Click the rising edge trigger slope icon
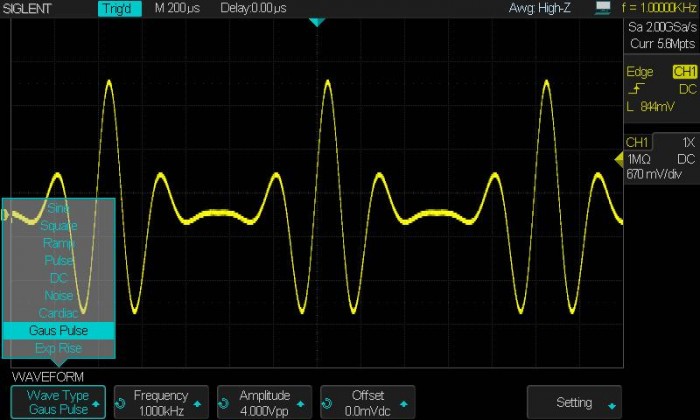The image size is (700, 420). coord(634,89)
